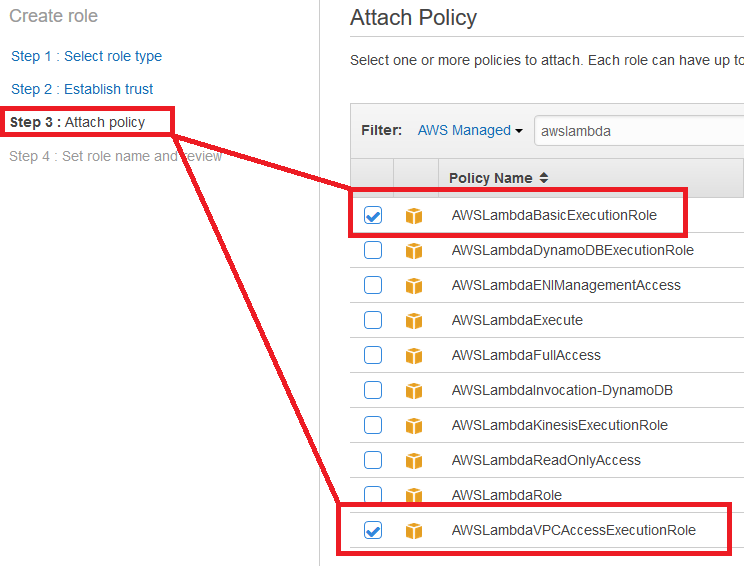Tick the AWSLambdaFullAccess checkbox
This screenshot has height=566, width=744.
click(373, 355)
